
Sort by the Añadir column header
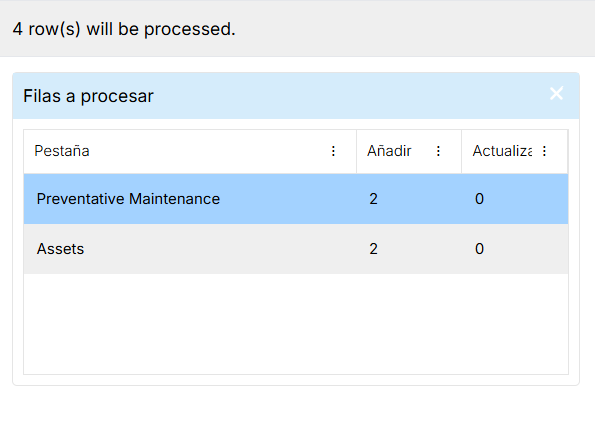[389, 151]
